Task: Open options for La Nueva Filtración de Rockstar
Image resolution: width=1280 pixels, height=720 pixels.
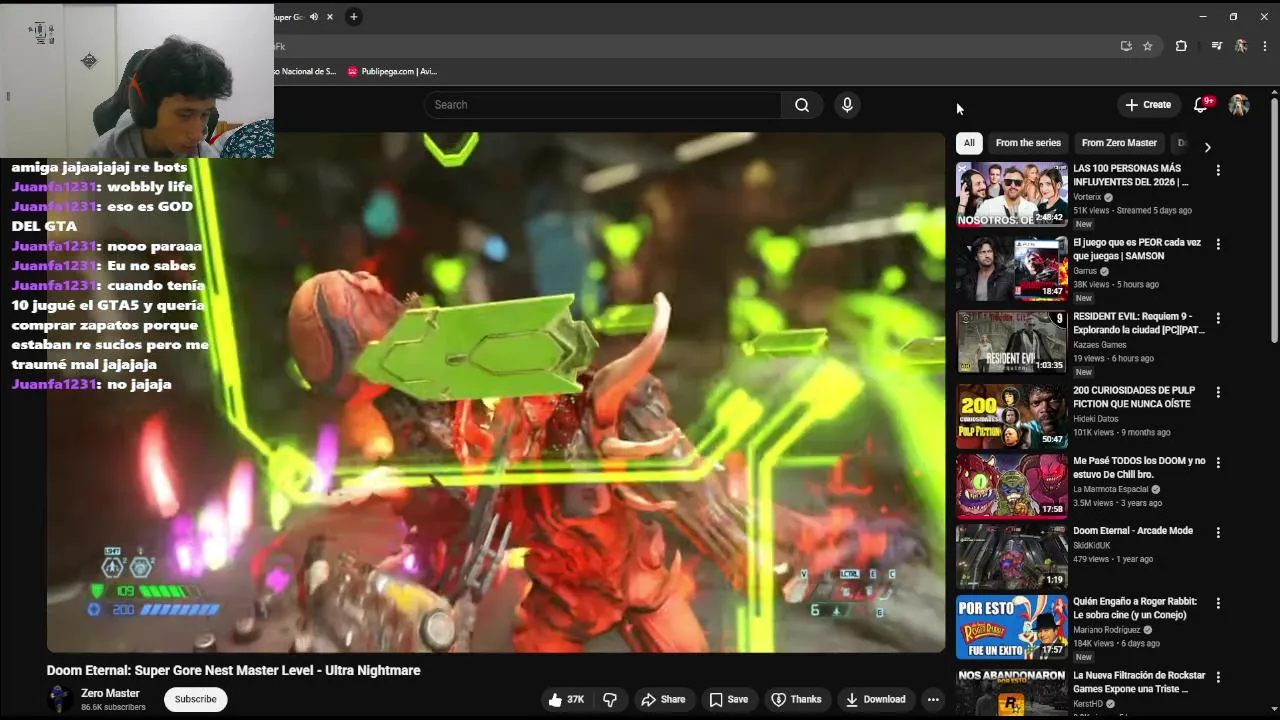Action: 1218,677
